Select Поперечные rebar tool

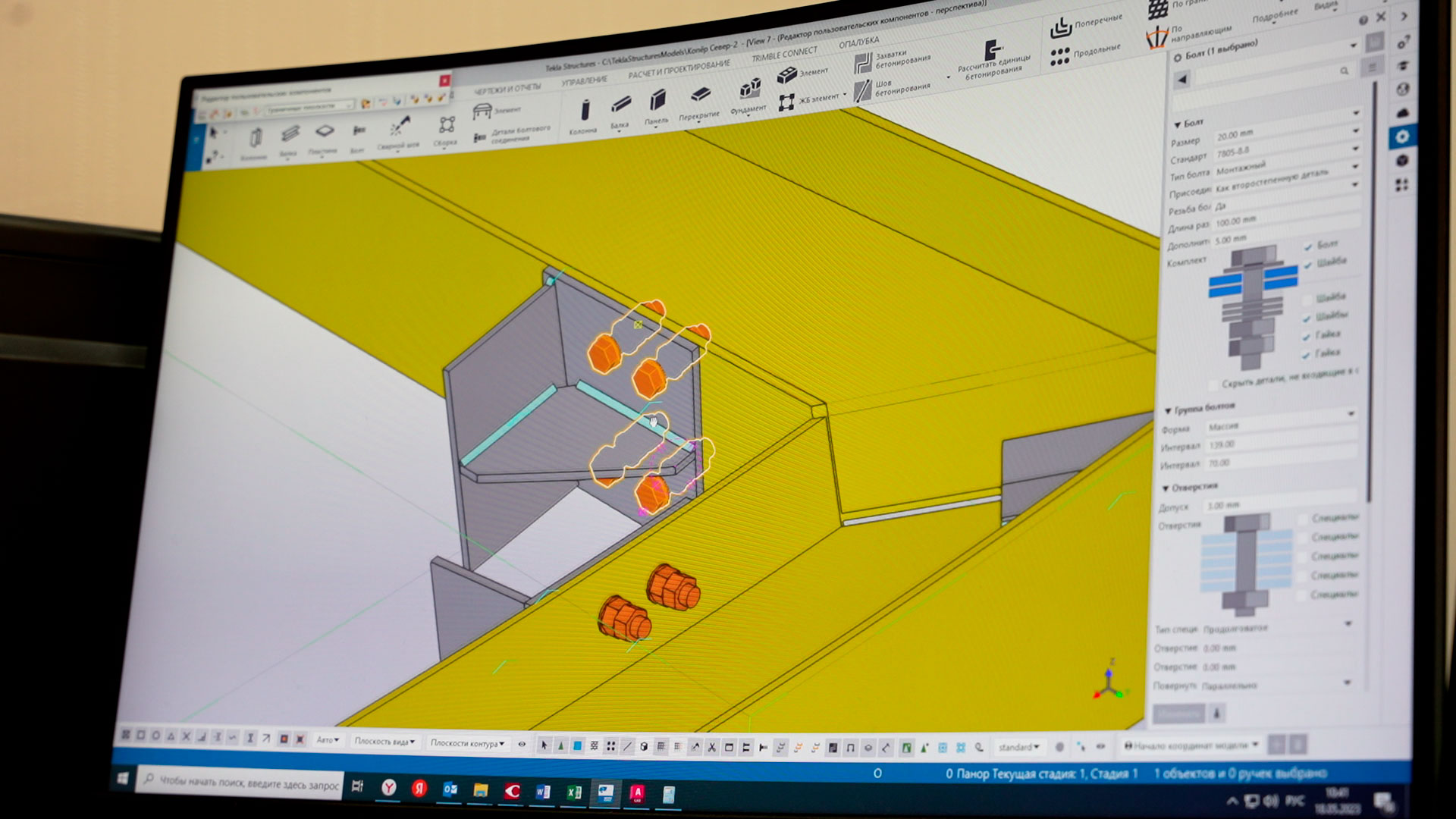coord(1086,26)
